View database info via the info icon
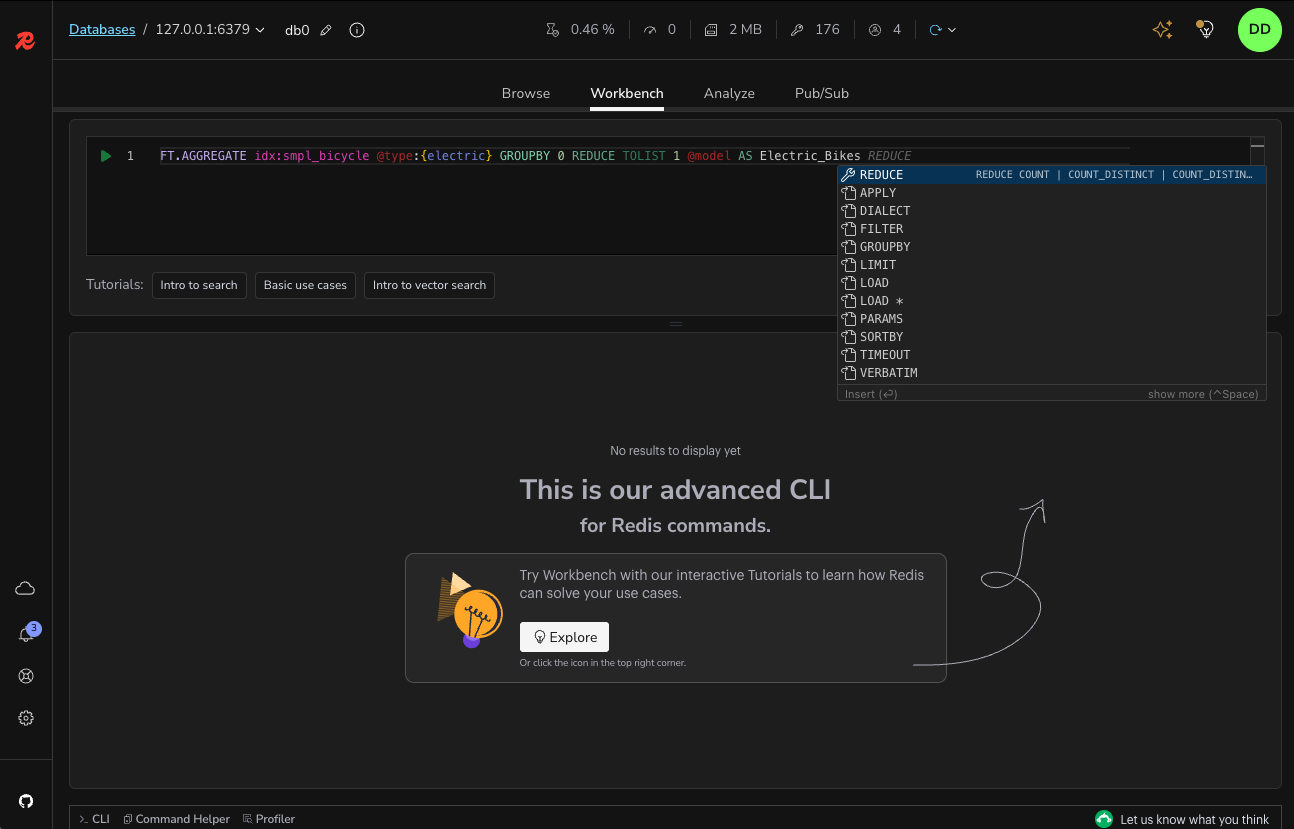The image size is (1294, 829). click(357, 30)
